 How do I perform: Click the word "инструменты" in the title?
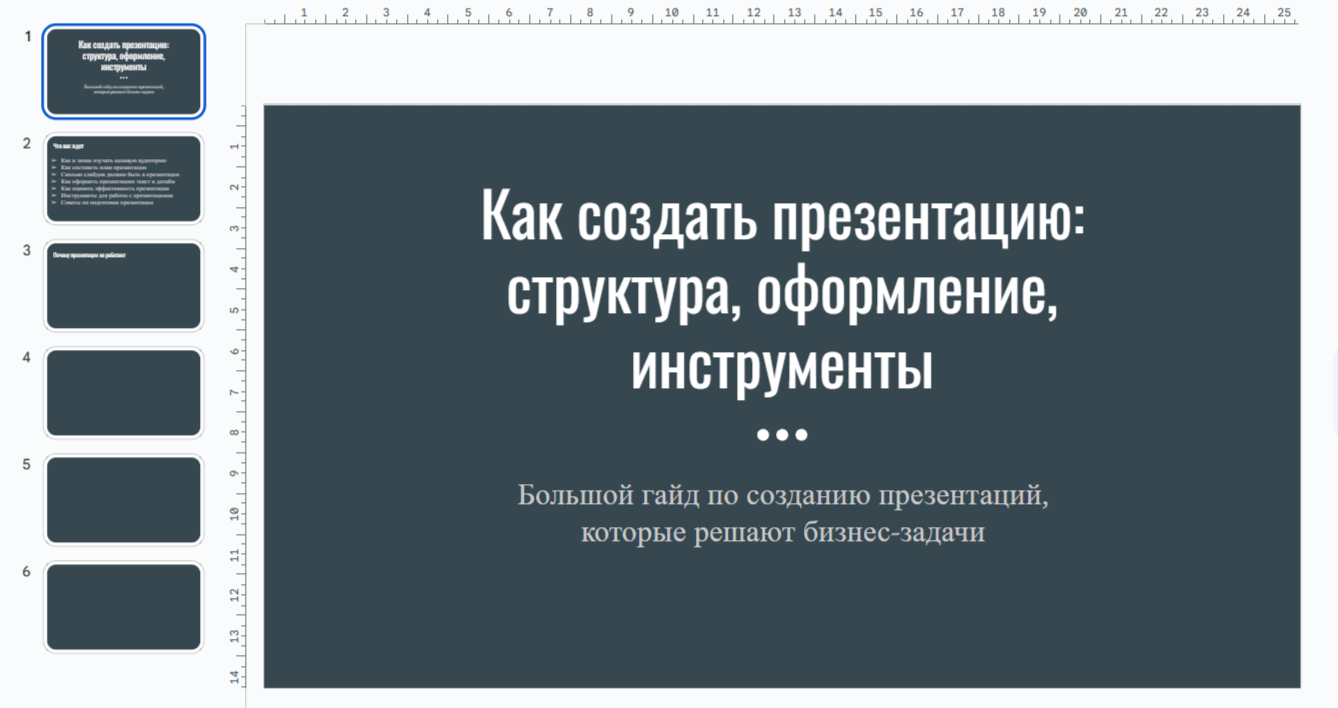pos(782,367)
